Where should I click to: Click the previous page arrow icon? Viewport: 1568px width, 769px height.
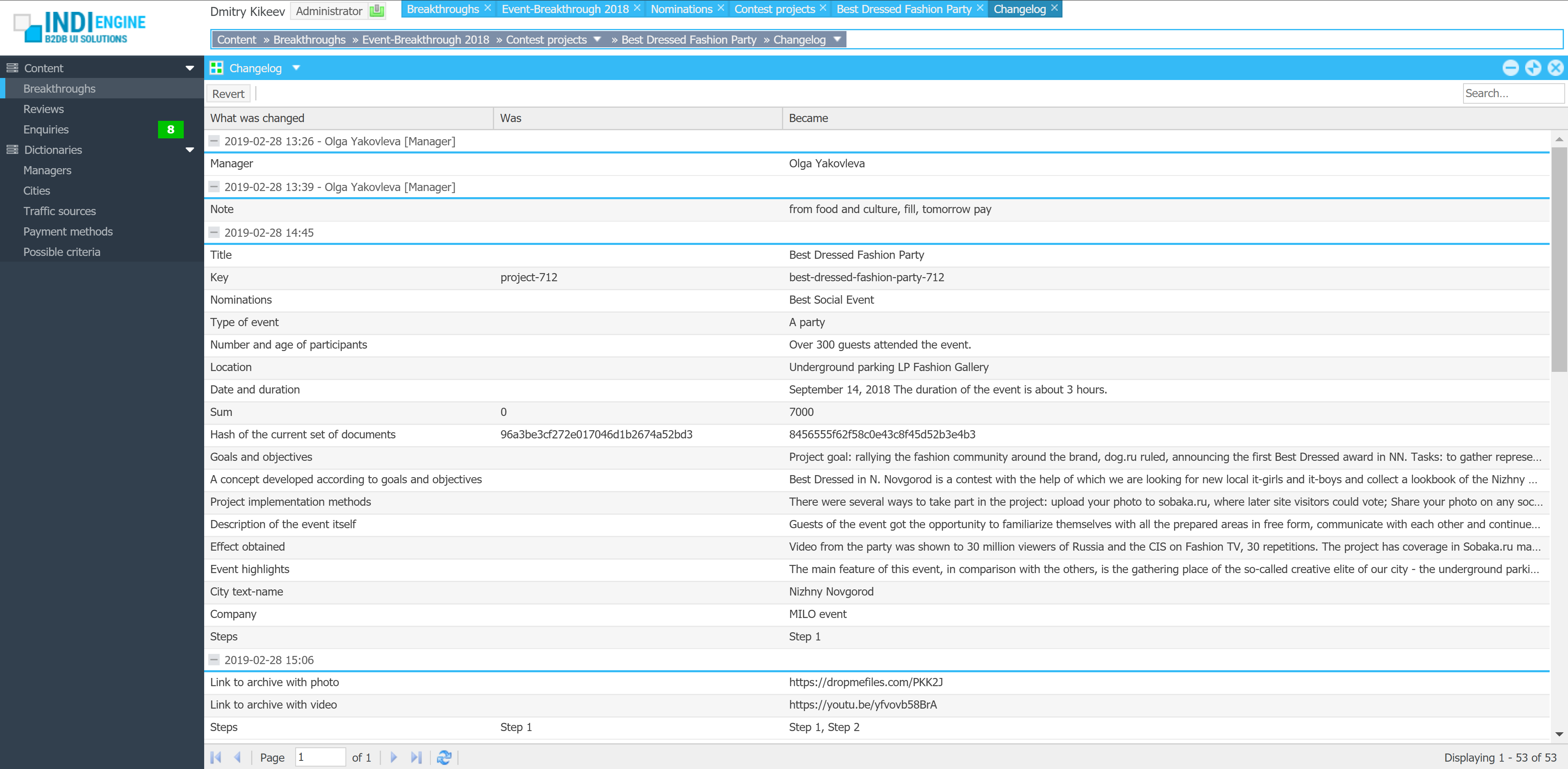(x=238, y=757)
